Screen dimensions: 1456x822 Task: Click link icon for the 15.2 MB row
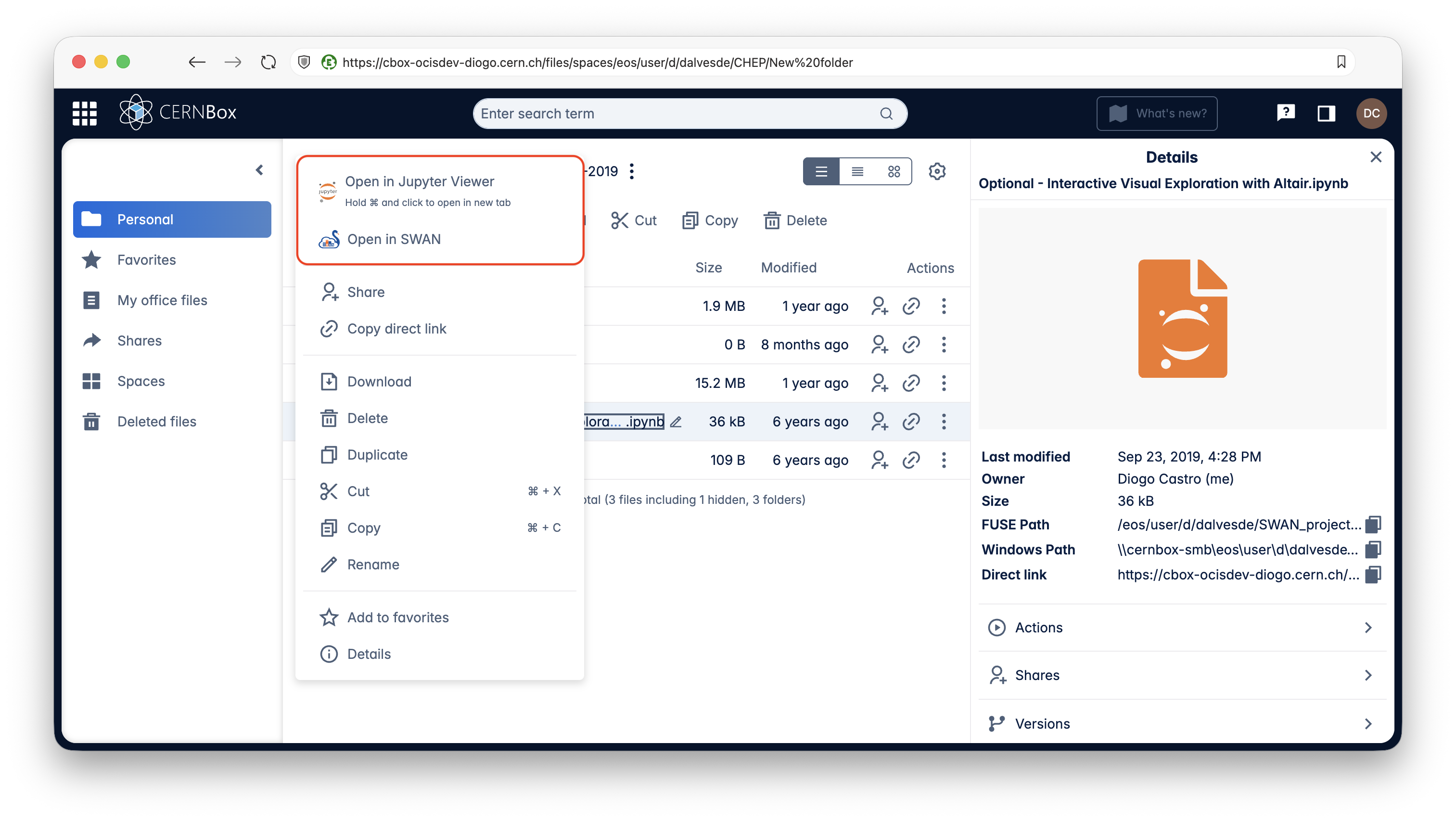pyautogui.click(x=911, y=383)
